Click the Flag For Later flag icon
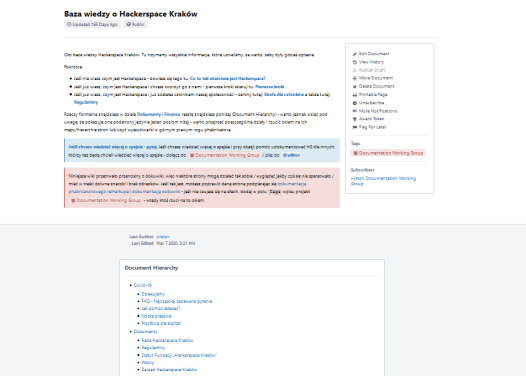526x376 pixels. [x=354, y=127]
